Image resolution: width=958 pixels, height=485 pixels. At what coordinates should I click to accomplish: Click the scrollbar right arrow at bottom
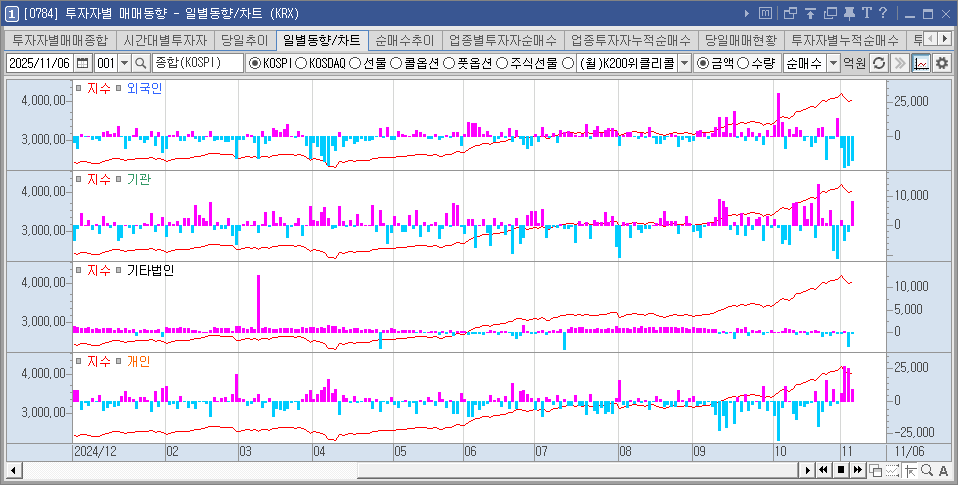point(807,470)
